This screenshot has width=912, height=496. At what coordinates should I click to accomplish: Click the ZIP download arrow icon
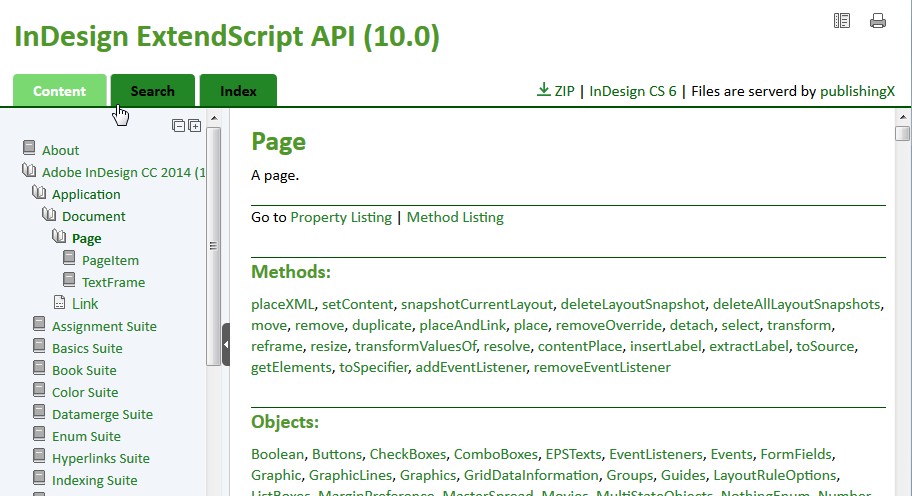[x=543, y=90]
